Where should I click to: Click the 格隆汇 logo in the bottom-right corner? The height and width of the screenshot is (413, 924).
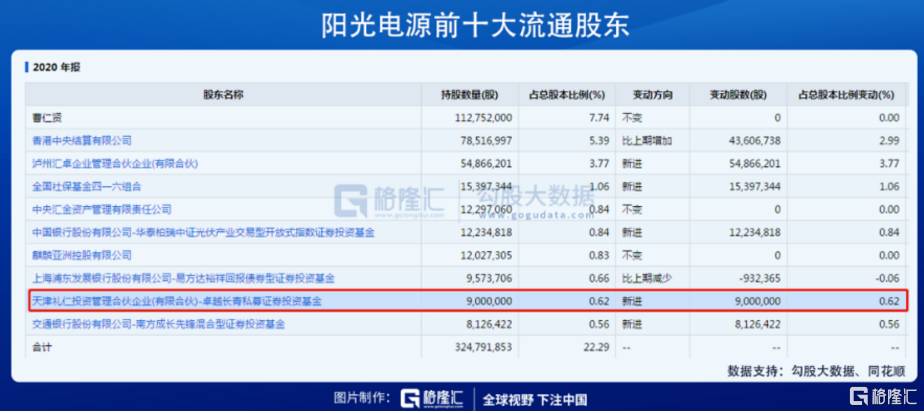pos(881,397)
